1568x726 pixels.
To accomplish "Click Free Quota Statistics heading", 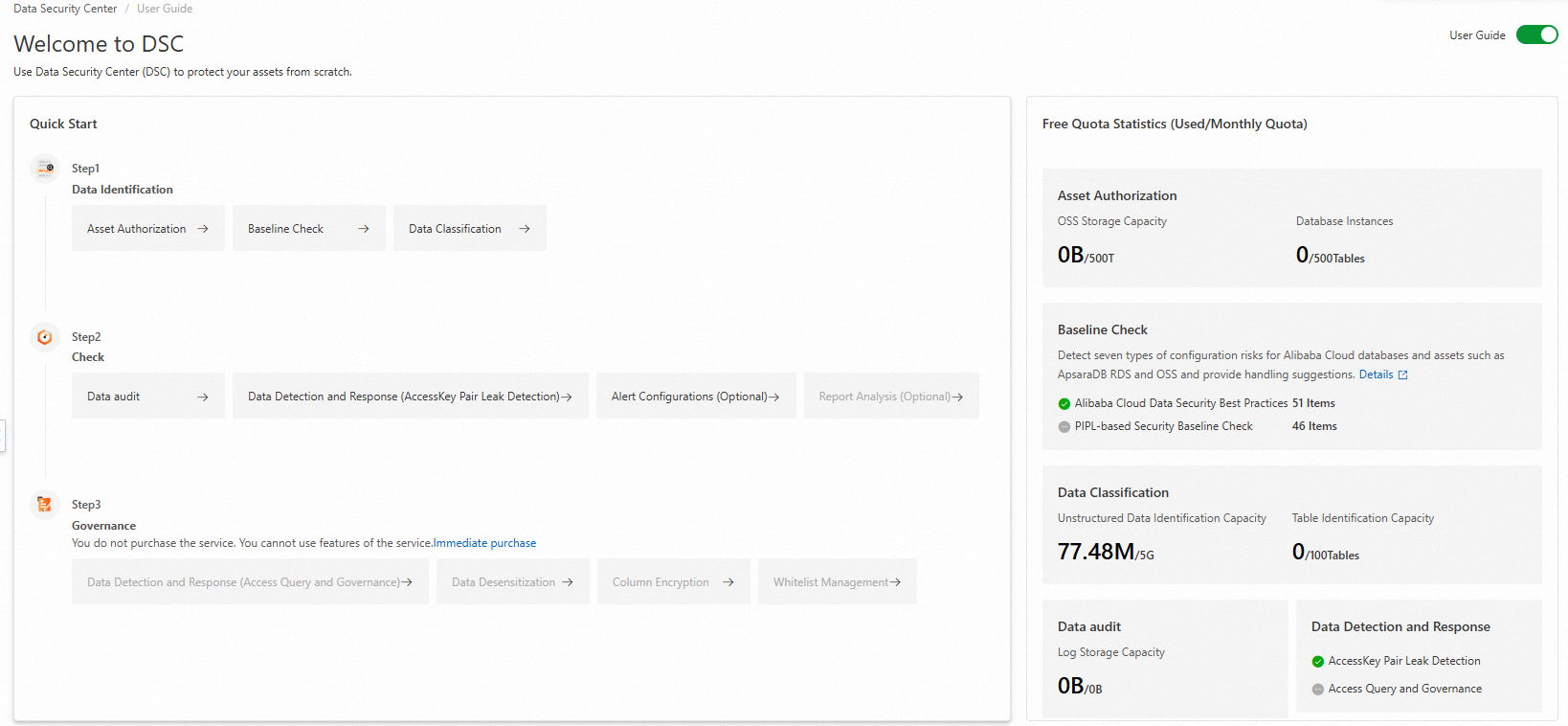I will [x=1175, y=124].
